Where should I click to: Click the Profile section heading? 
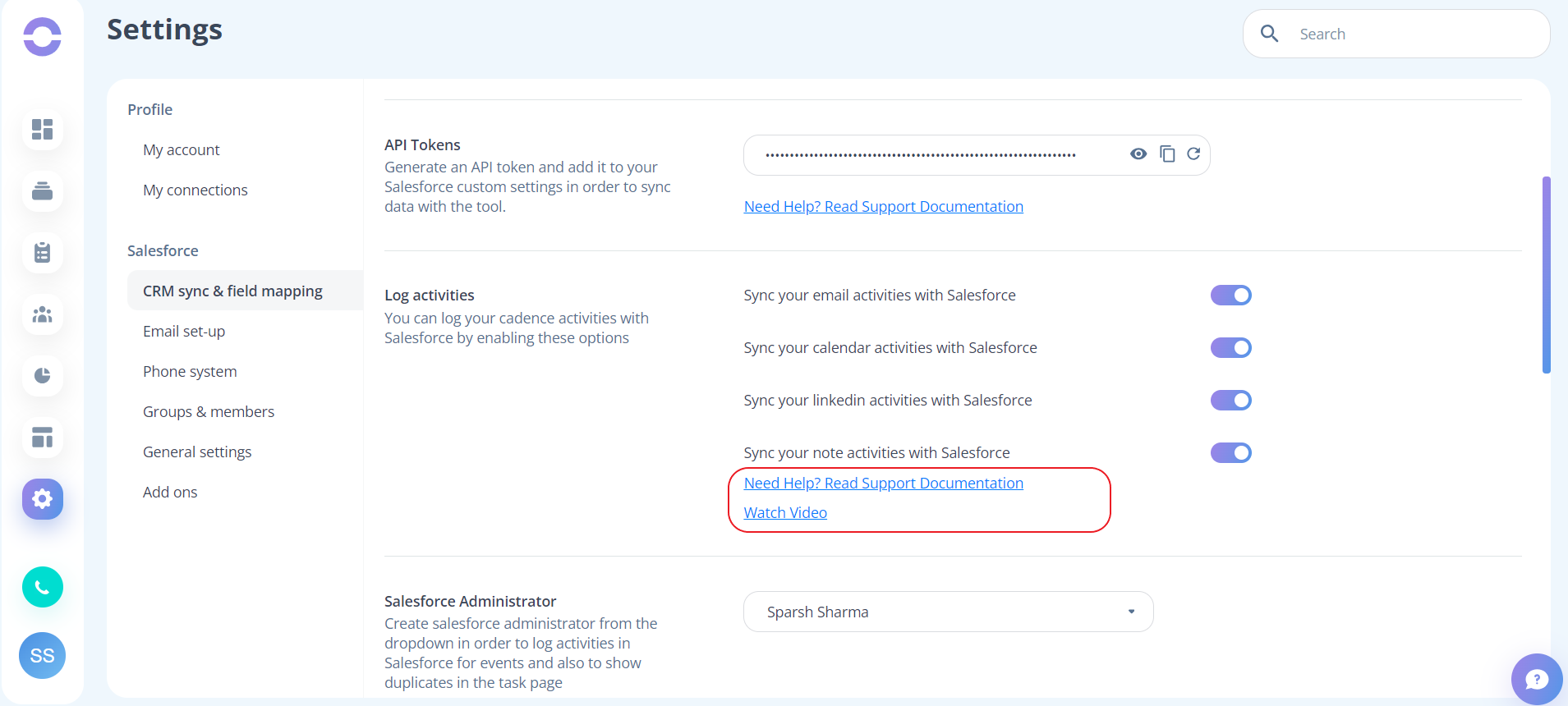149,109
